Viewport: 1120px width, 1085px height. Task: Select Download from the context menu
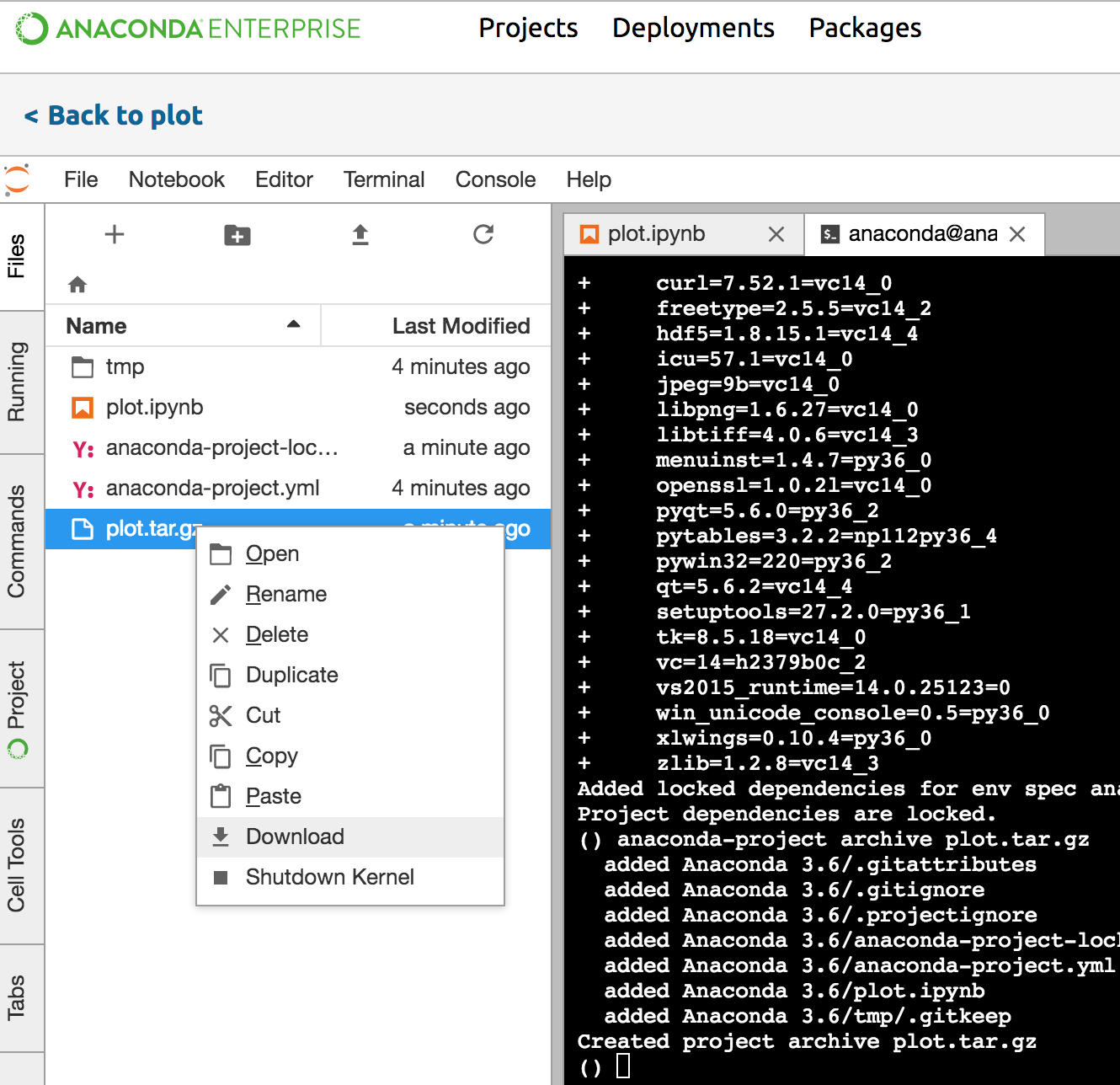coord(350,837)
